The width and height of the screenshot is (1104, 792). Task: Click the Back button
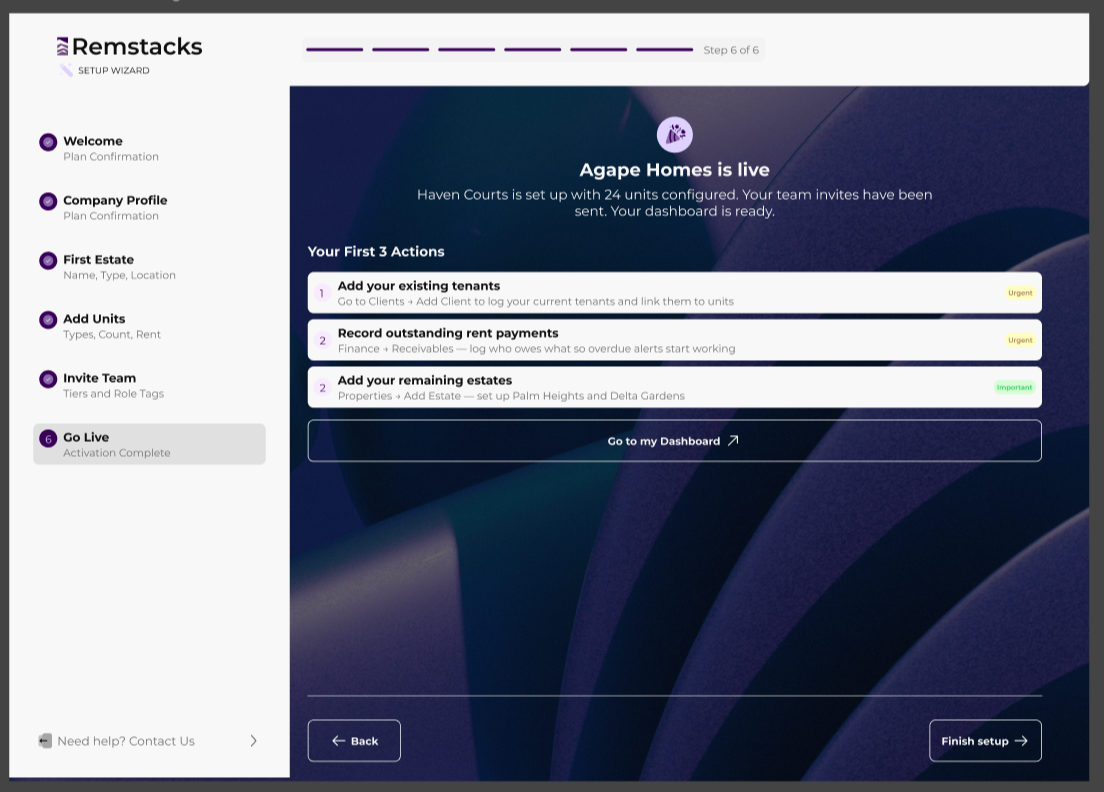tap(354, 741)
